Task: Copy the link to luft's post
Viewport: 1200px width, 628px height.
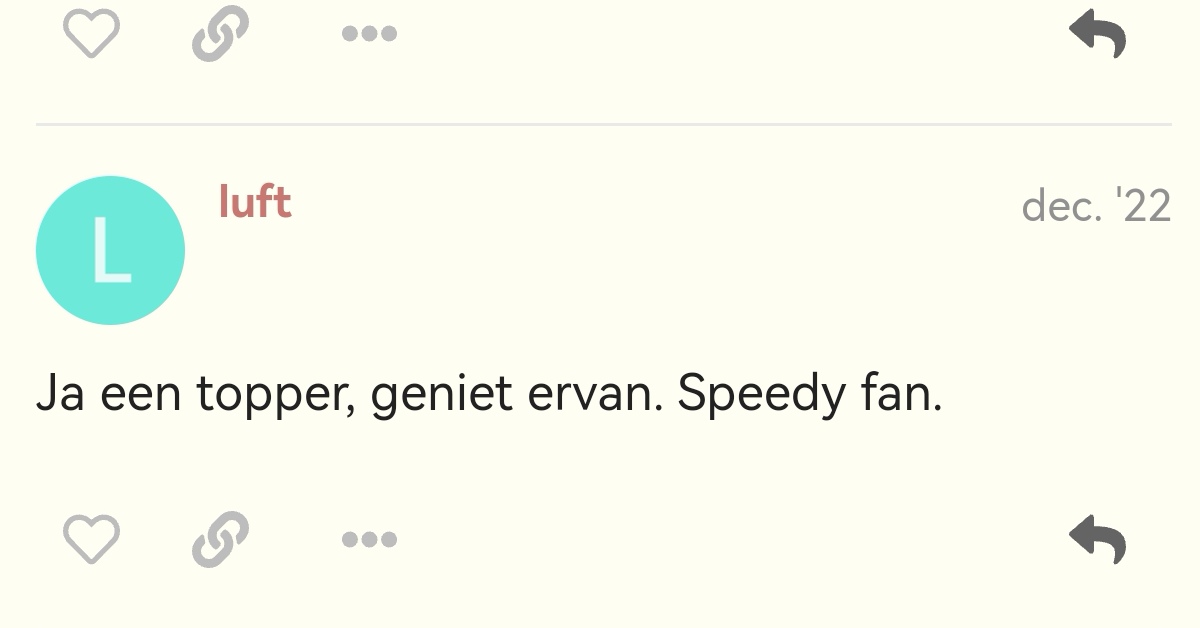Action: pyautogui.click(x=220, y=539)
